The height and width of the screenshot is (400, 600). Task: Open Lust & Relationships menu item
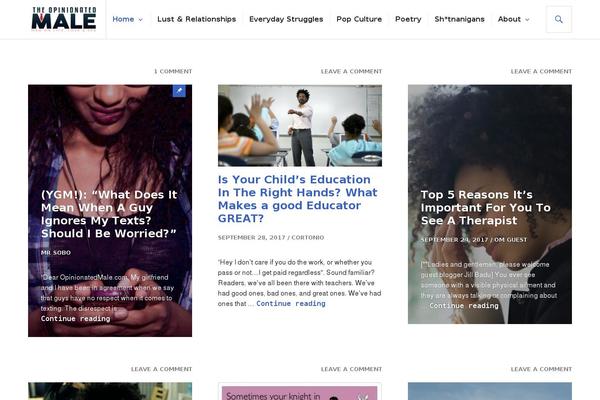click(196, 19)
